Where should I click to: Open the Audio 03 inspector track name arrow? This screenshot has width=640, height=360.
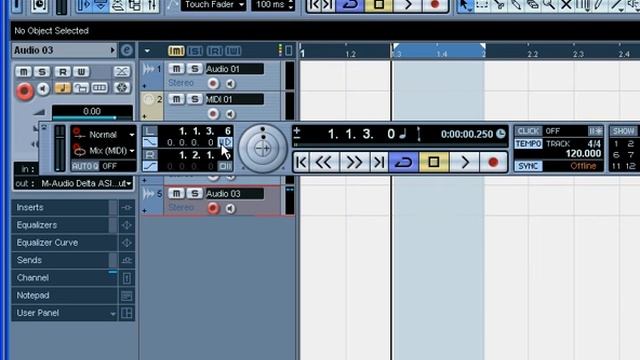(x=113, y=50)
